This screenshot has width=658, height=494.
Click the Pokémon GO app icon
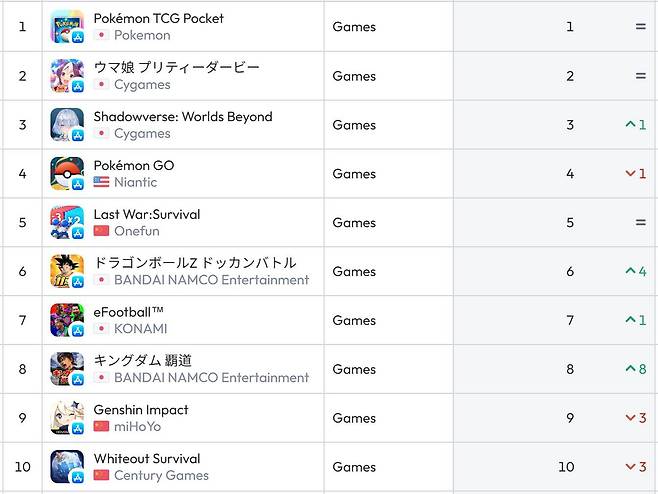(x=67, y=174)
